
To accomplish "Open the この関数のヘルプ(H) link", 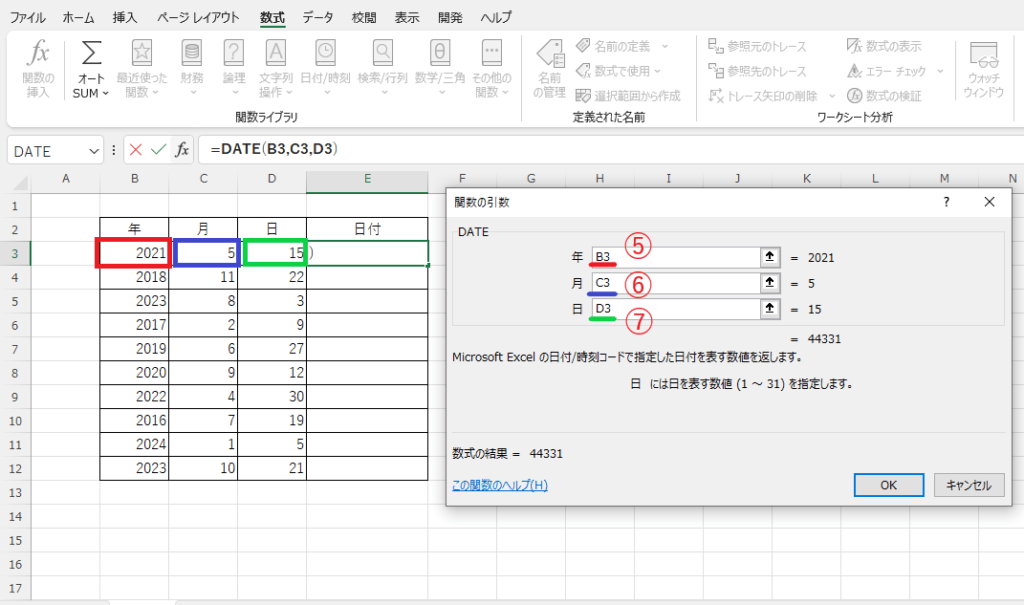I will click(x=500, y=485).
